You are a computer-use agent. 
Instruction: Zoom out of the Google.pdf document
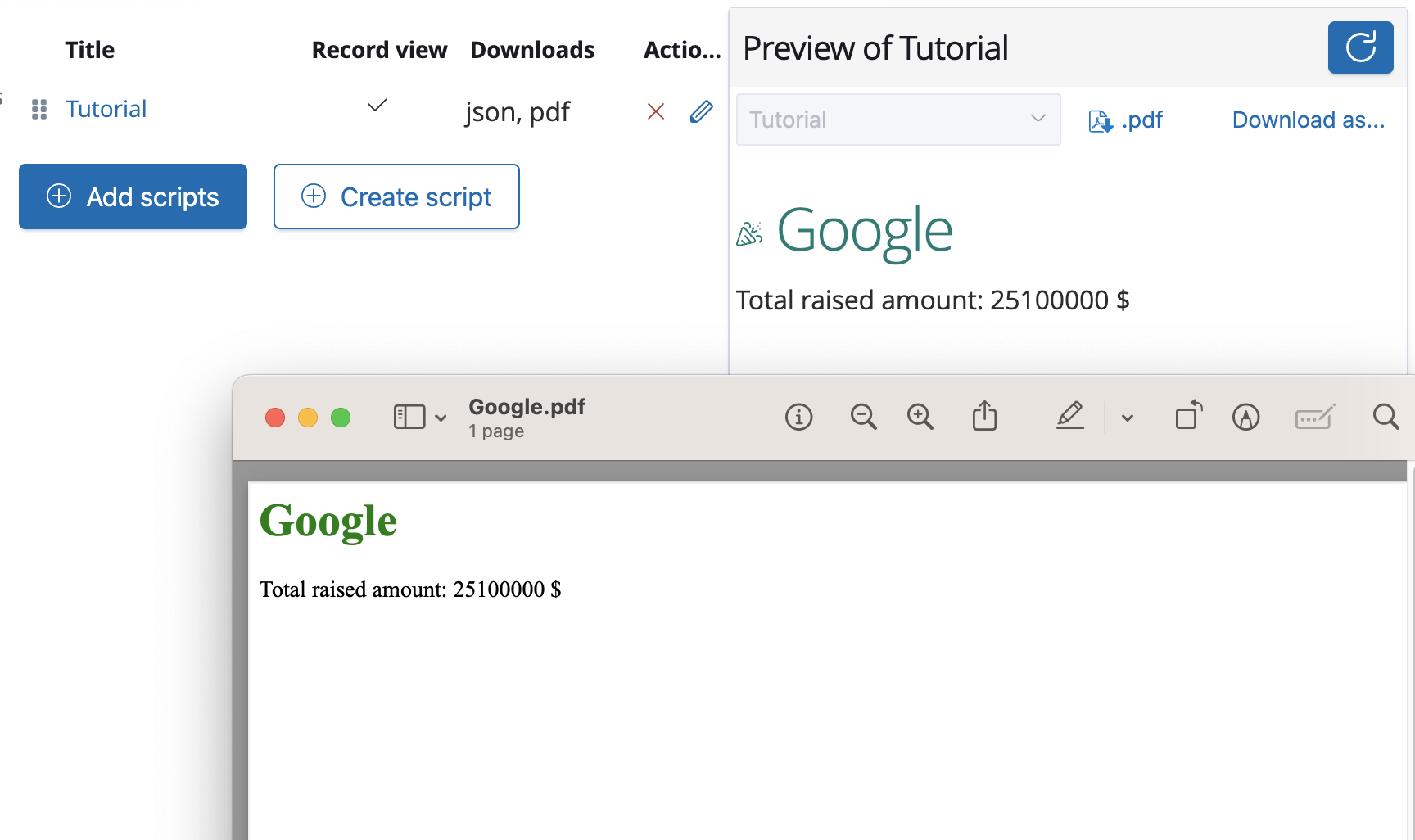[863, 418]
